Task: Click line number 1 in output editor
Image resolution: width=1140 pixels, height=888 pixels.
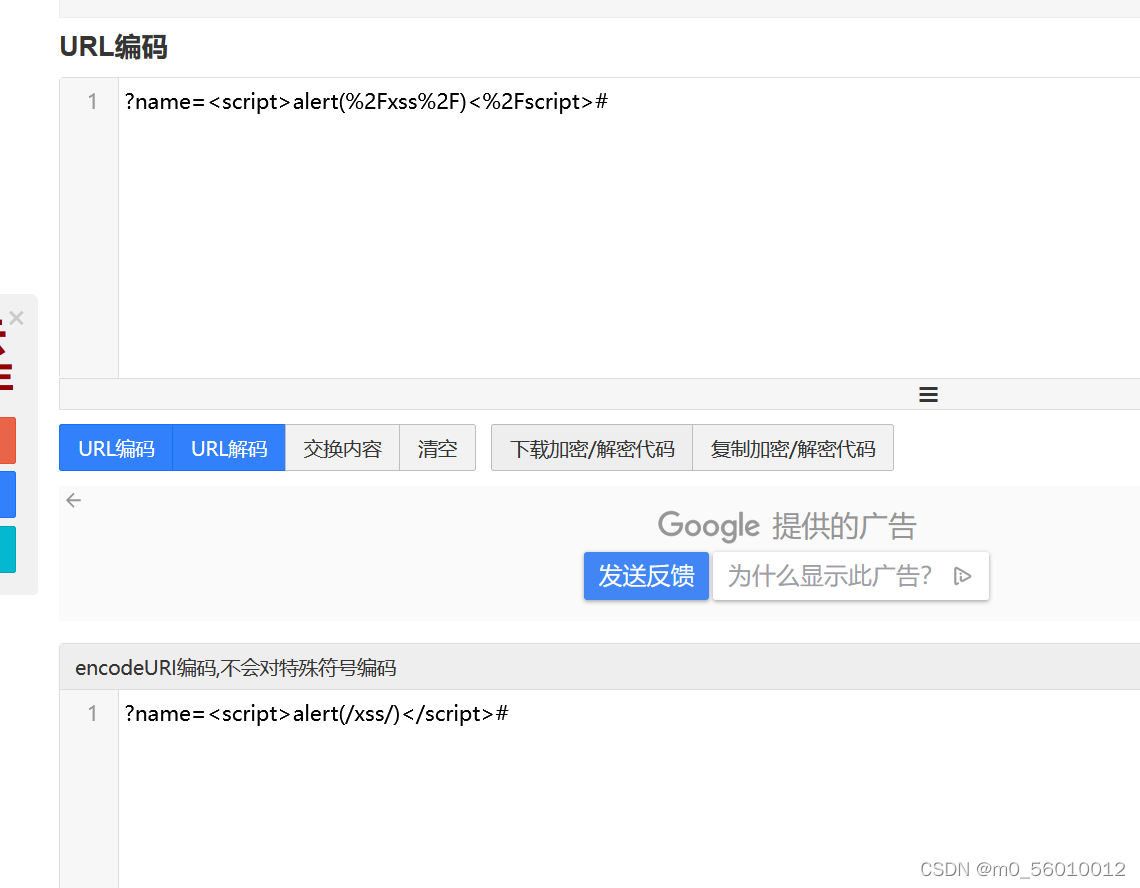Action: 92,714
